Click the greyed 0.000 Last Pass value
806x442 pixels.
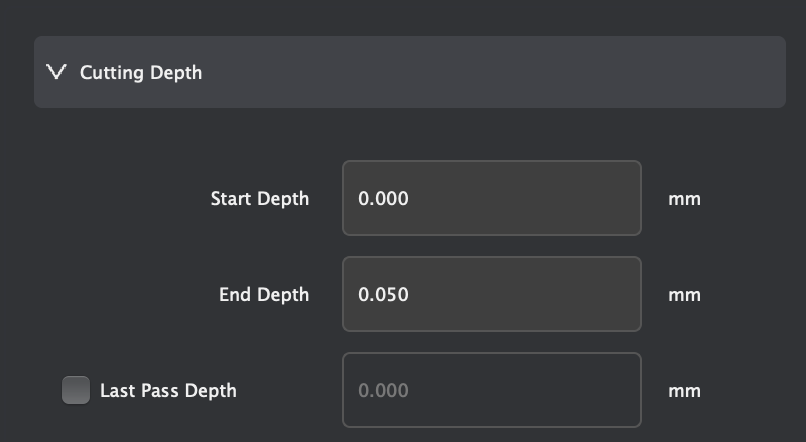(x=383, y=390)
